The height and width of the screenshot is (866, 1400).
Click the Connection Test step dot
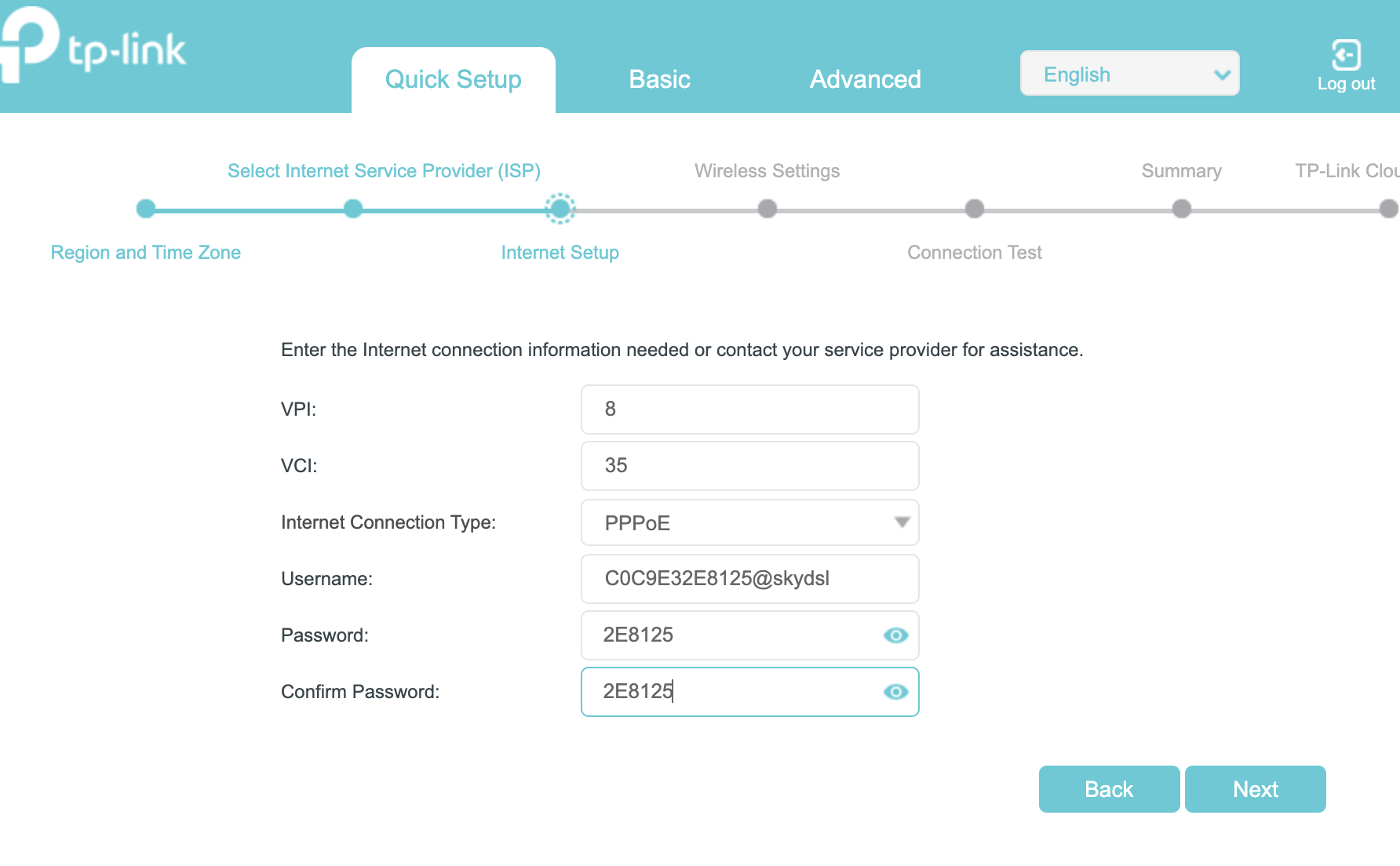pos(975,209)
